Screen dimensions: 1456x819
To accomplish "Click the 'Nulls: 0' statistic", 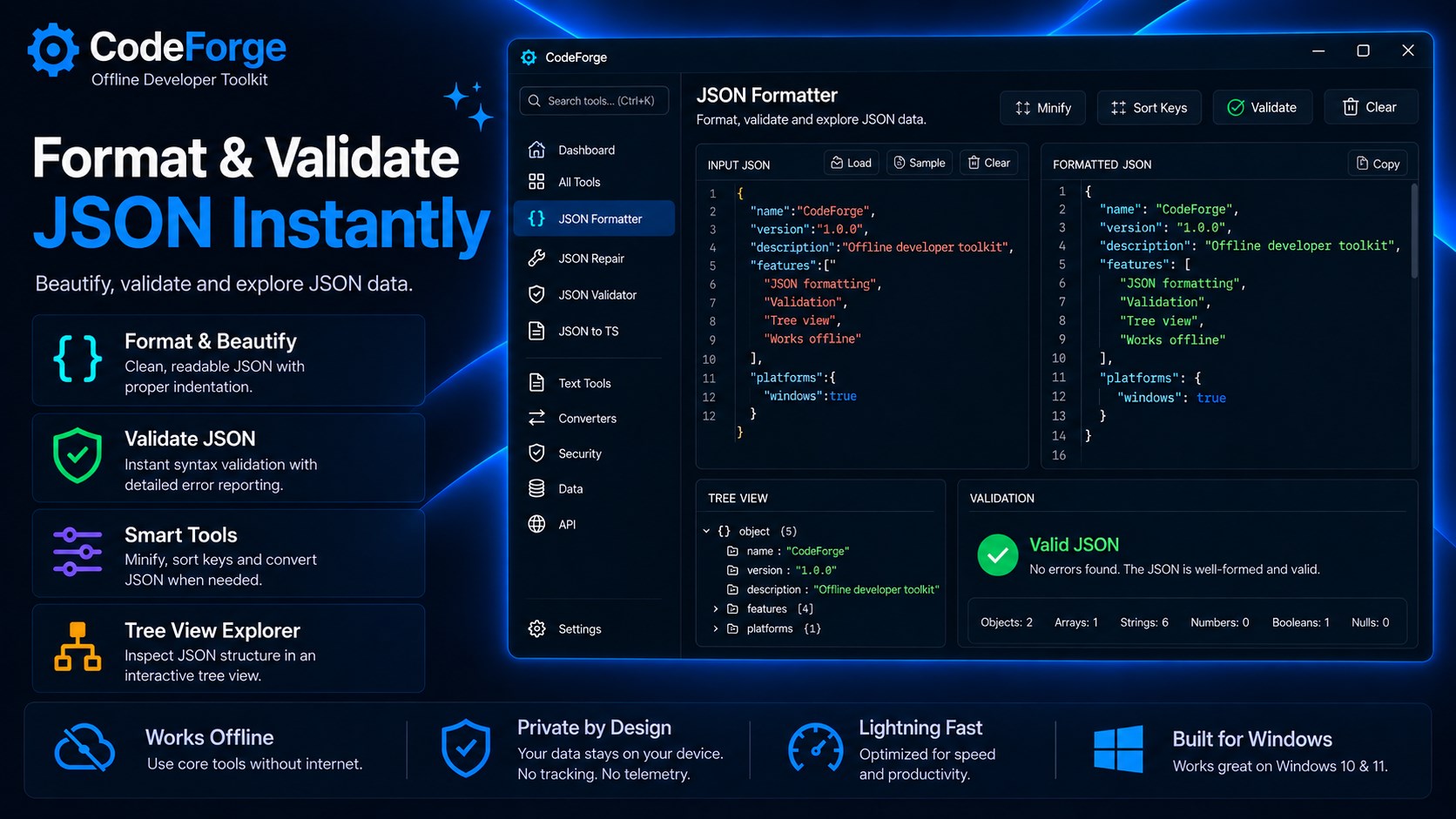I will pos(1371,622).
